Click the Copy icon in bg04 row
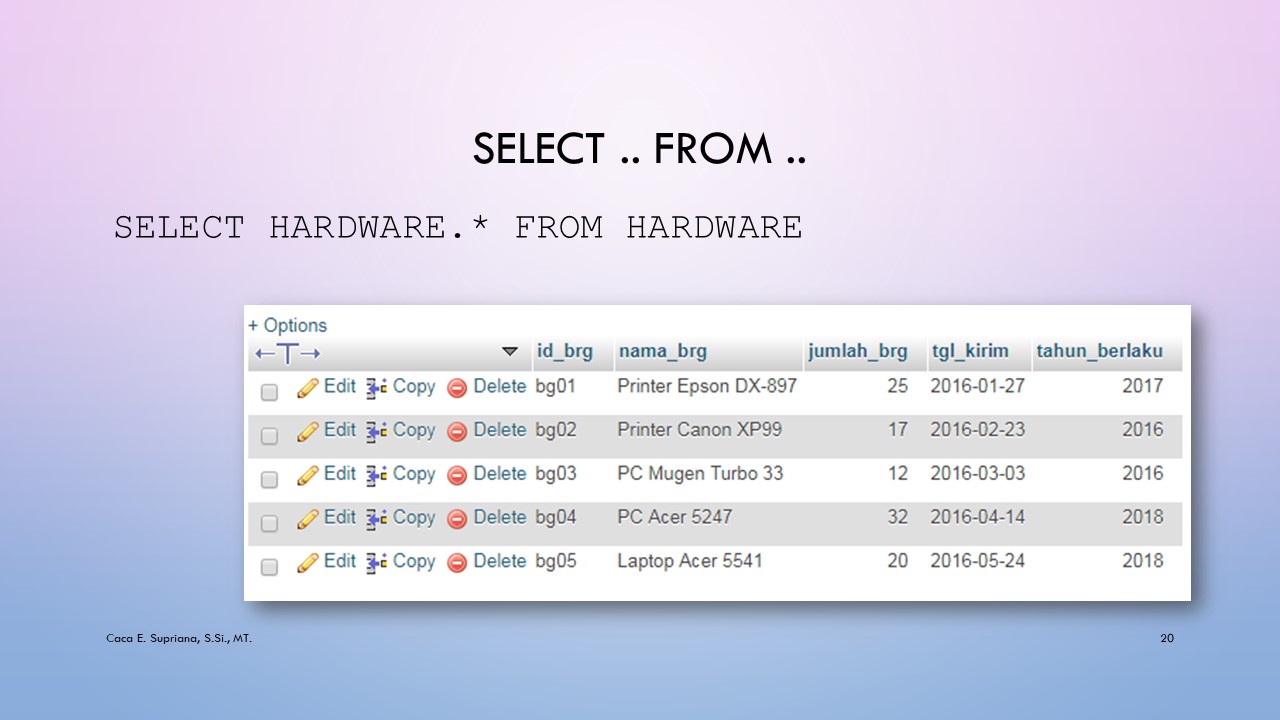This screenshot has height=720, width=1280. [x=376, y=519]
